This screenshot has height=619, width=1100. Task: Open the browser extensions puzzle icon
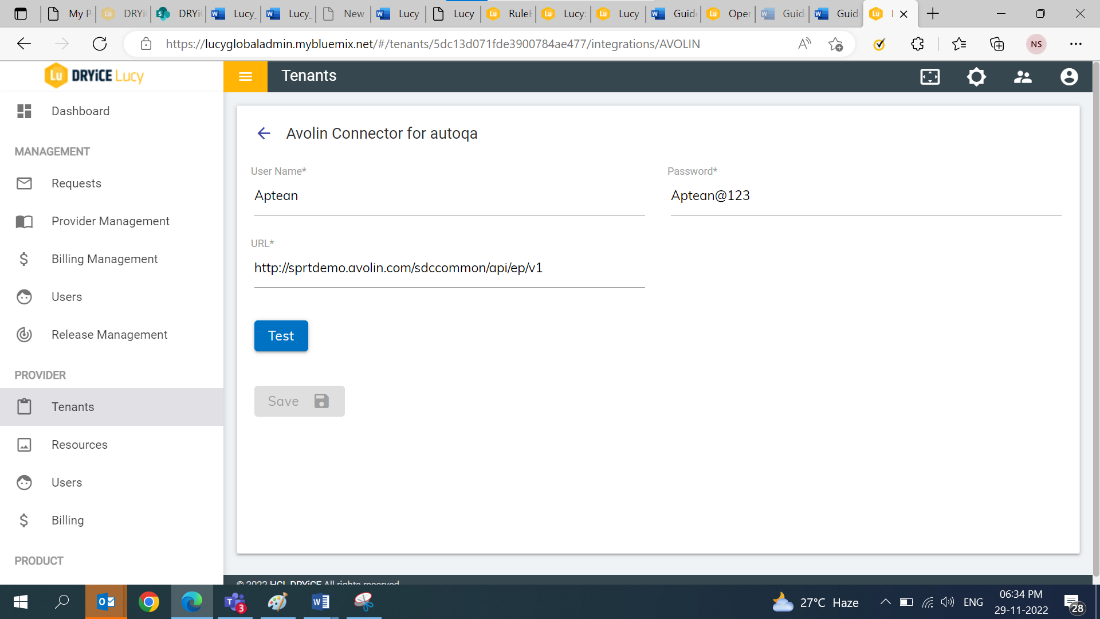[918, 44]
